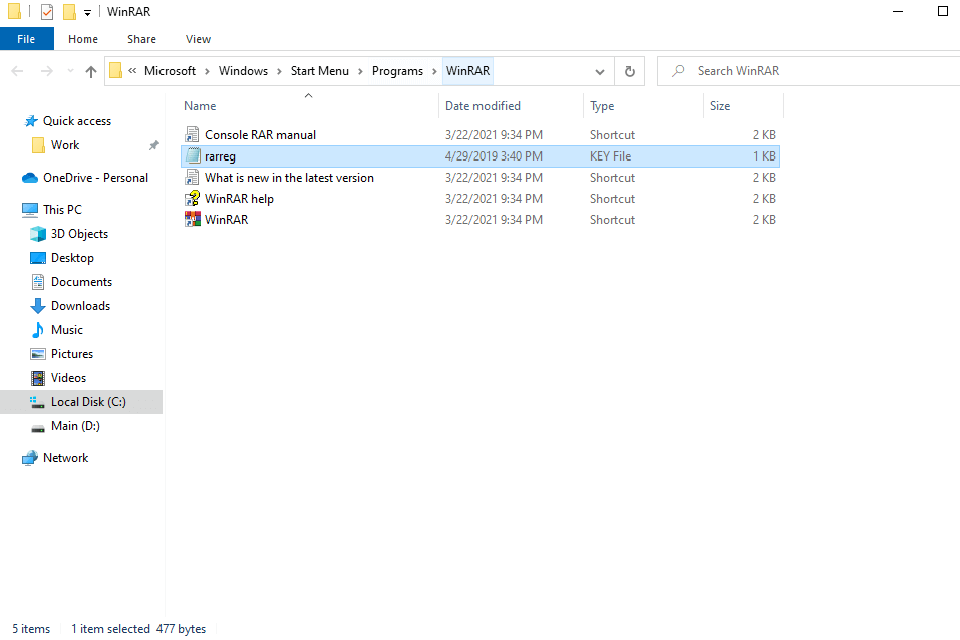Click the WinRAR help file icon
Screen dimensions: 960x640
[193, 199]
